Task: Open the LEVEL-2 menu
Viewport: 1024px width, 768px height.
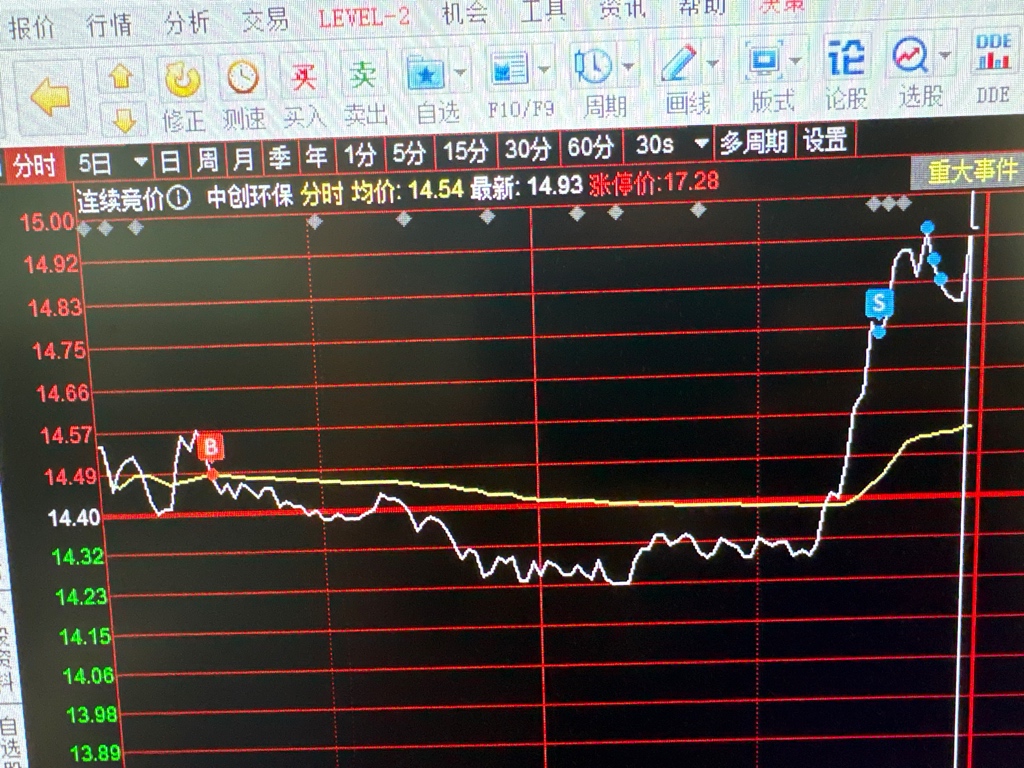Action: click(364, 17)
